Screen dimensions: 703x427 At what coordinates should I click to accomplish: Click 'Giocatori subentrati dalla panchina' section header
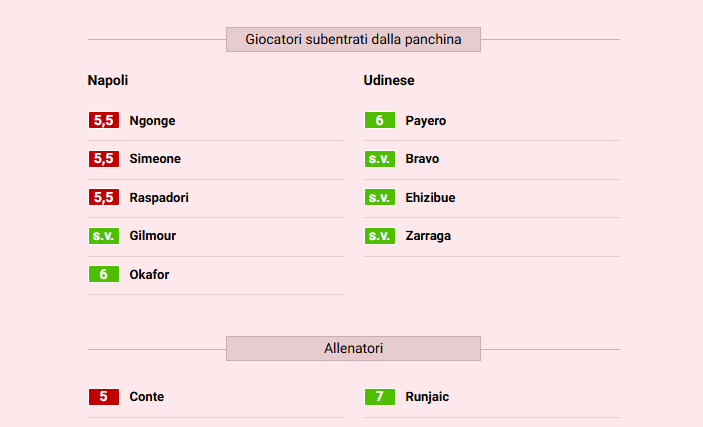(x=353, y=40)
